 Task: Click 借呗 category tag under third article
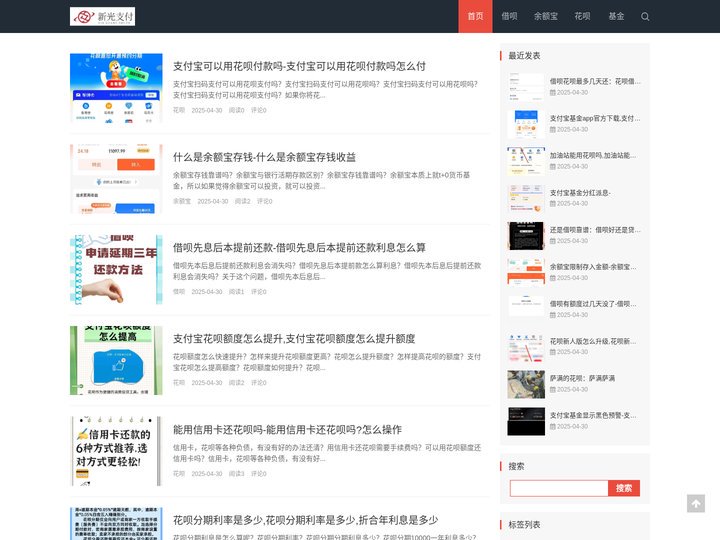[x=179, y=292]
